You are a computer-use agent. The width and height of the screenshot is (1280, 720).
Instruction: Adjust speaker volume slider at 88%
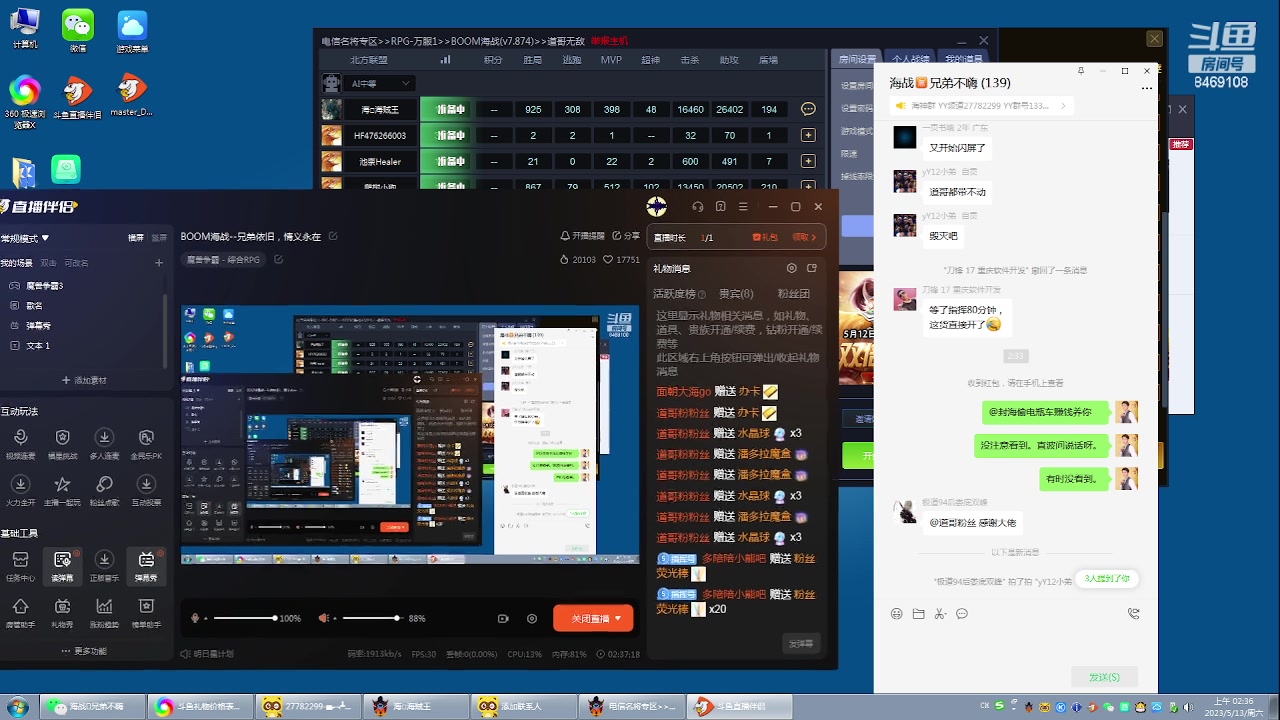click(372, 618)
